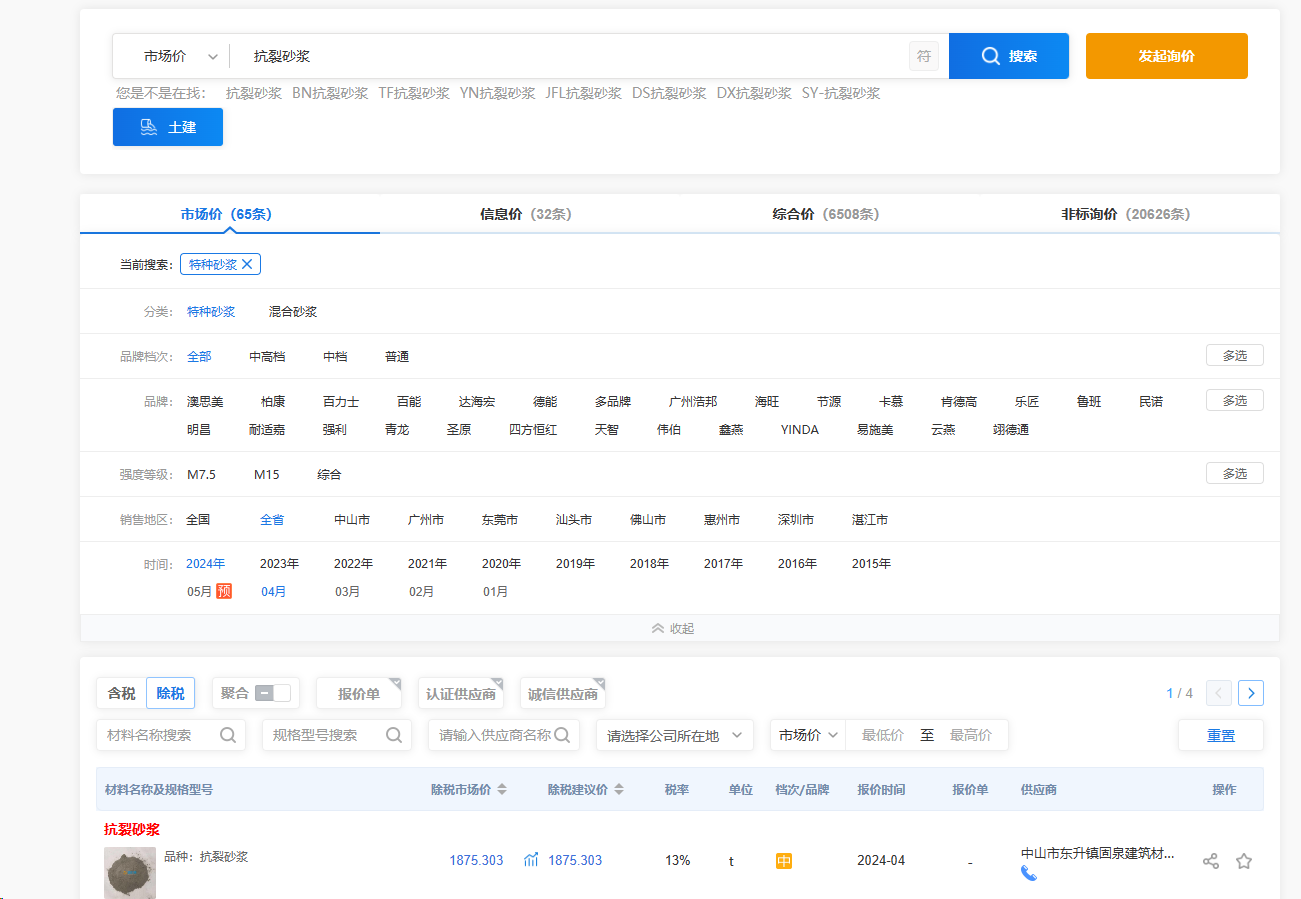The image size is (1301, 899).
Task: Select strength grade M7.5
Action: coord(201,474)
